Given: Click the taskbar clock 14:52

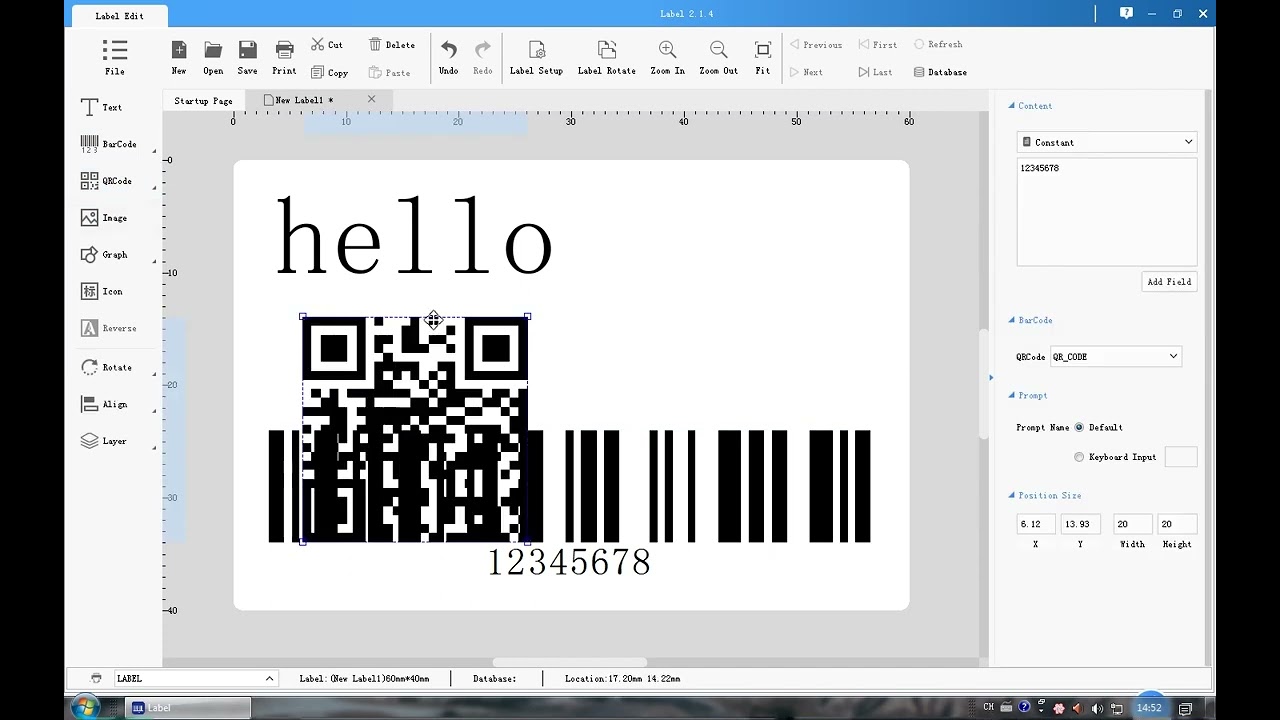Looking at the screenshot, I should pos(1149,708).
